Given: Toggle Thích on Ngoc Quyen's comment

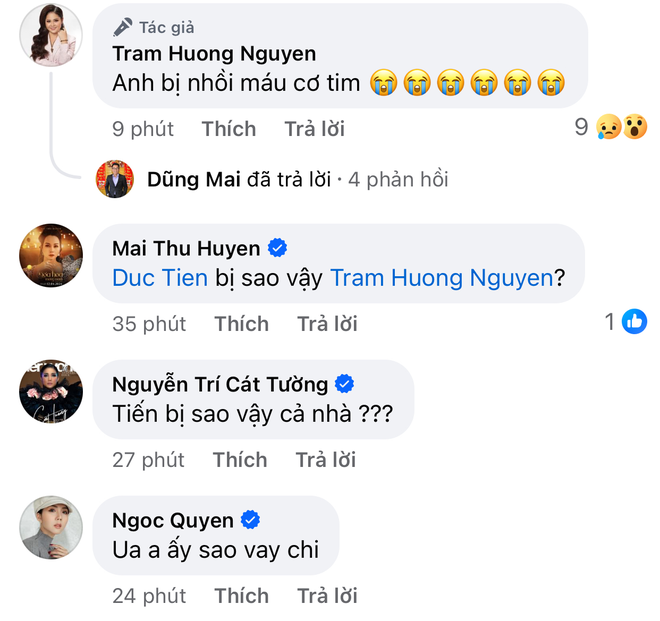Looking at the screenshot, I should pos(241,596).
